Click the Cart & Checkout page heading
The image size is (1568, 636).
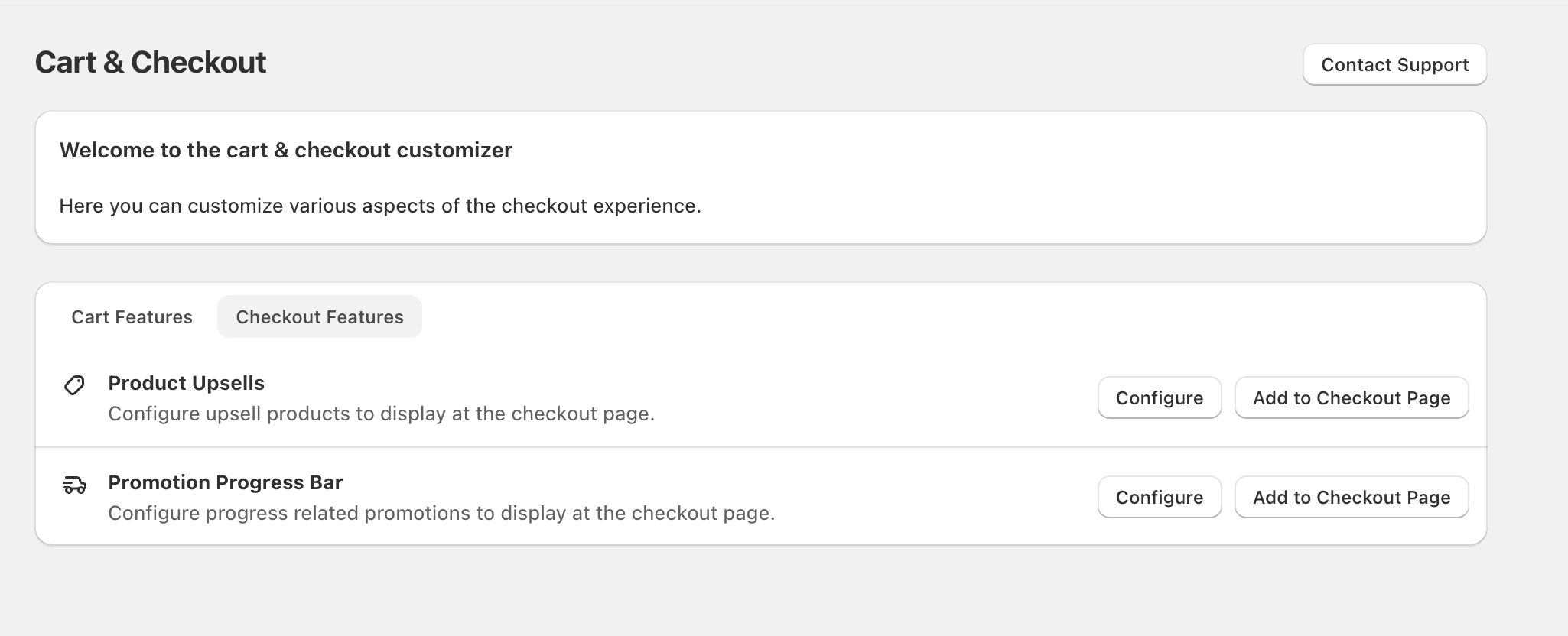151,62
